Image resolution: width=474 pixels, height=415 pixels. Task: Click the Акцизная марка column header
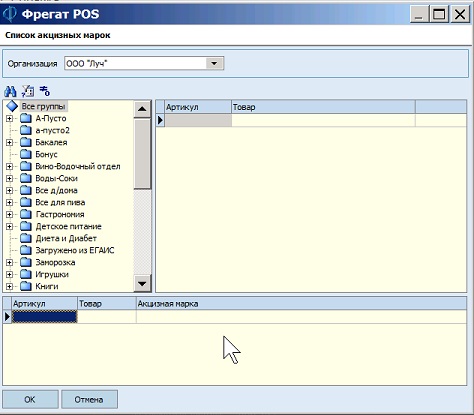pos(301,304)
